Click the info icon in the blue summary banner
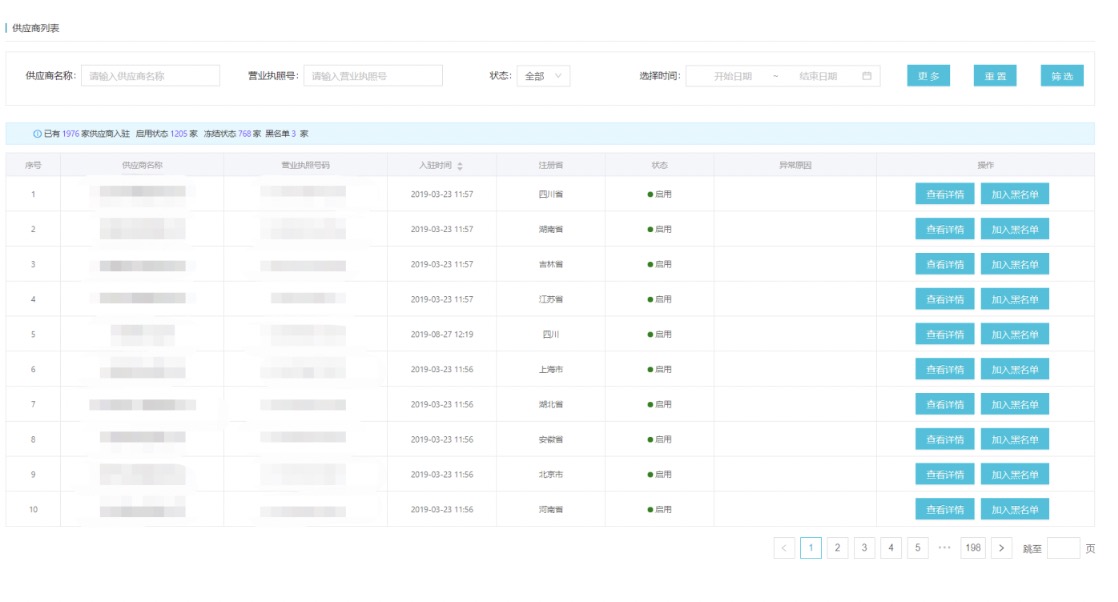This screenshot has width=1118, height=602. (37, 133)
